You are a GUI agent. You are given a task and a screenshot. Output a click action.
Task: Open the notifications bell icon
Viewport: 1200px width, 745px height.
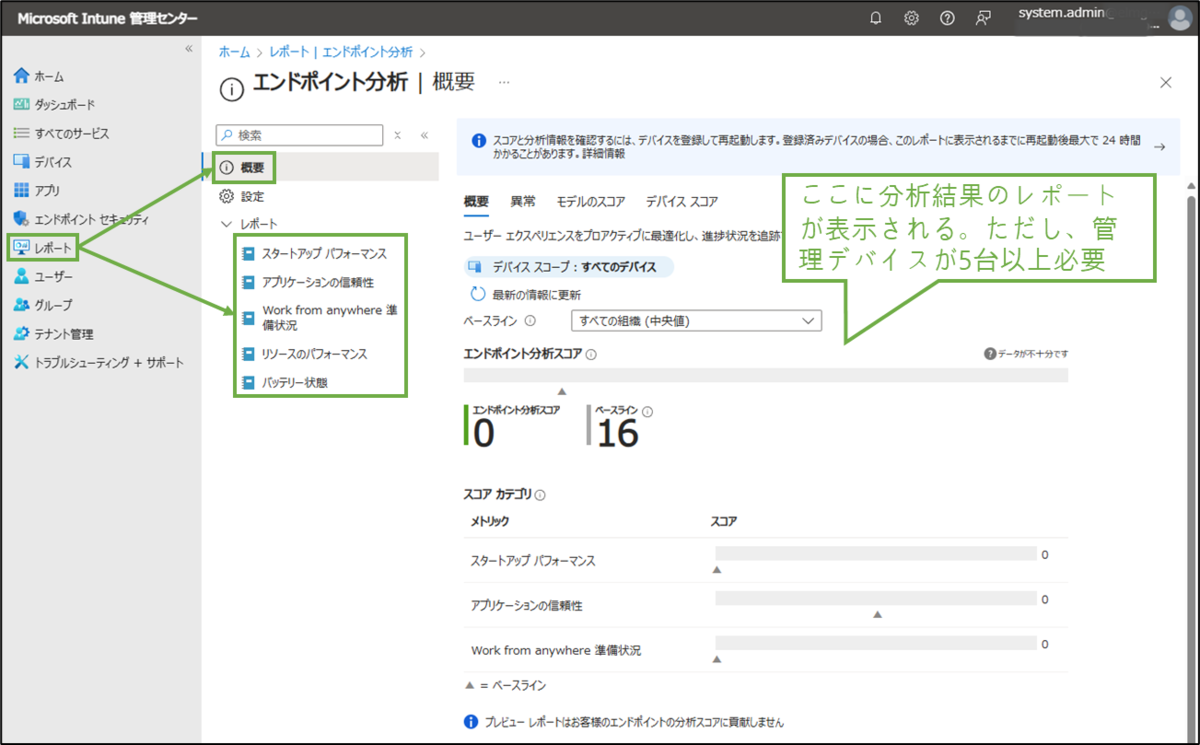click(x=876, y=18)
